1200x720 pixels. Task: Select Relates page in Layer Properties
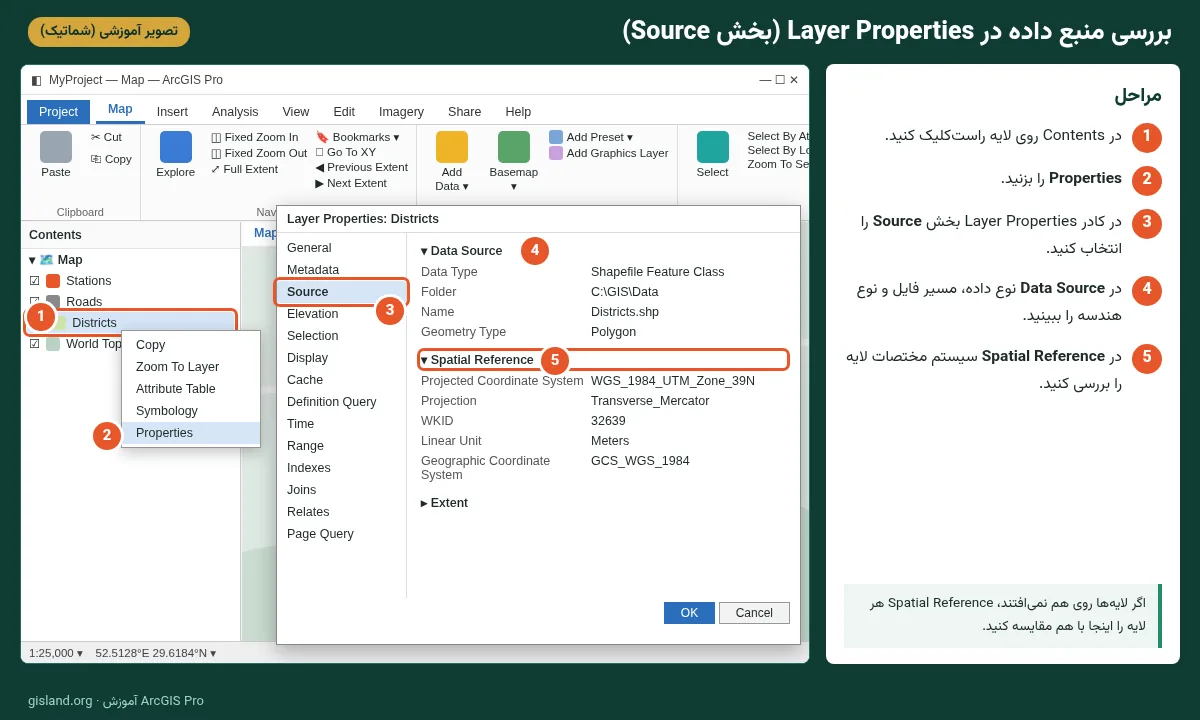pos(342,512)
